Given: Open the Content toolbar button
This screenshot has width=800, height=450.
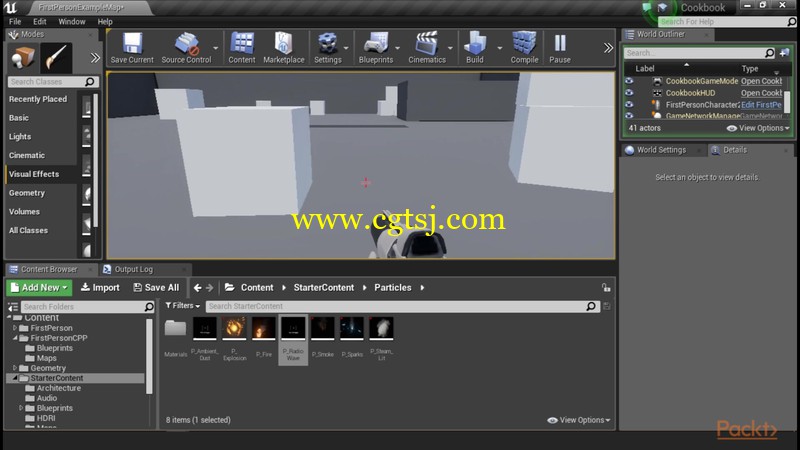Looking at the screenshot, I should point(242,47).
